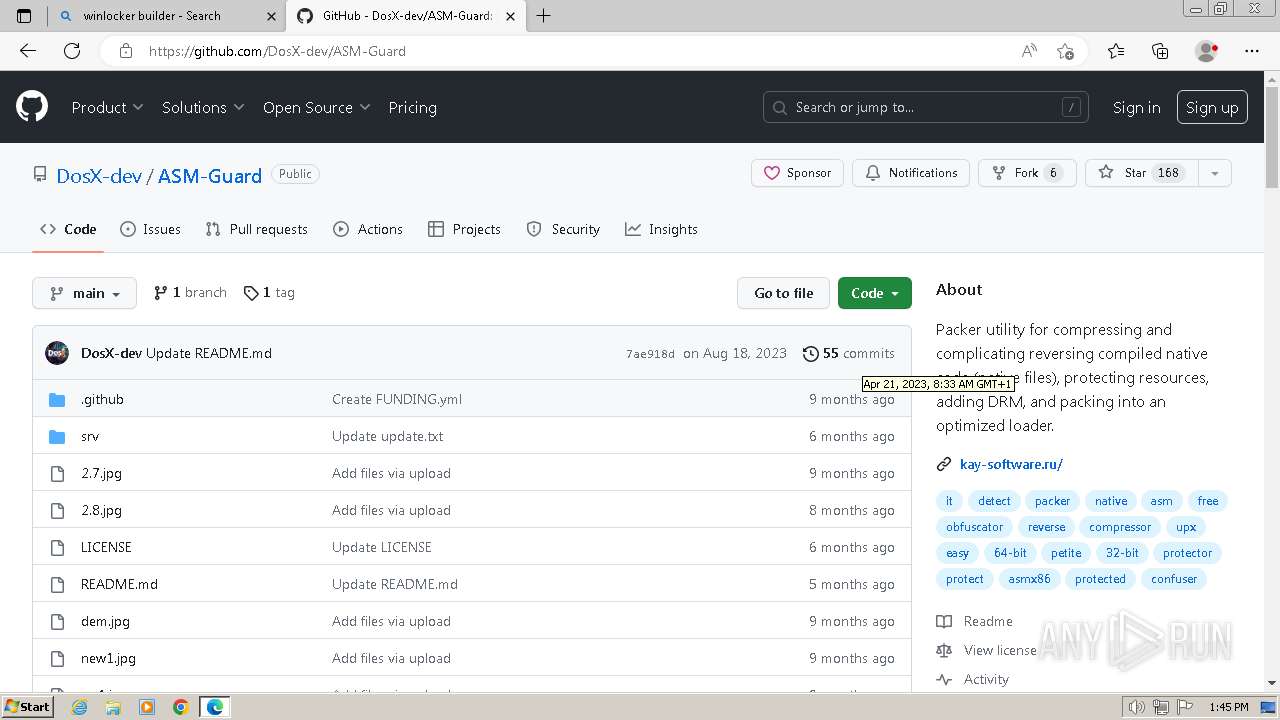View the 1 branch link
The height and width of the screenshot is (720, 1280).
pyautogui.click(x=190, y=293)
